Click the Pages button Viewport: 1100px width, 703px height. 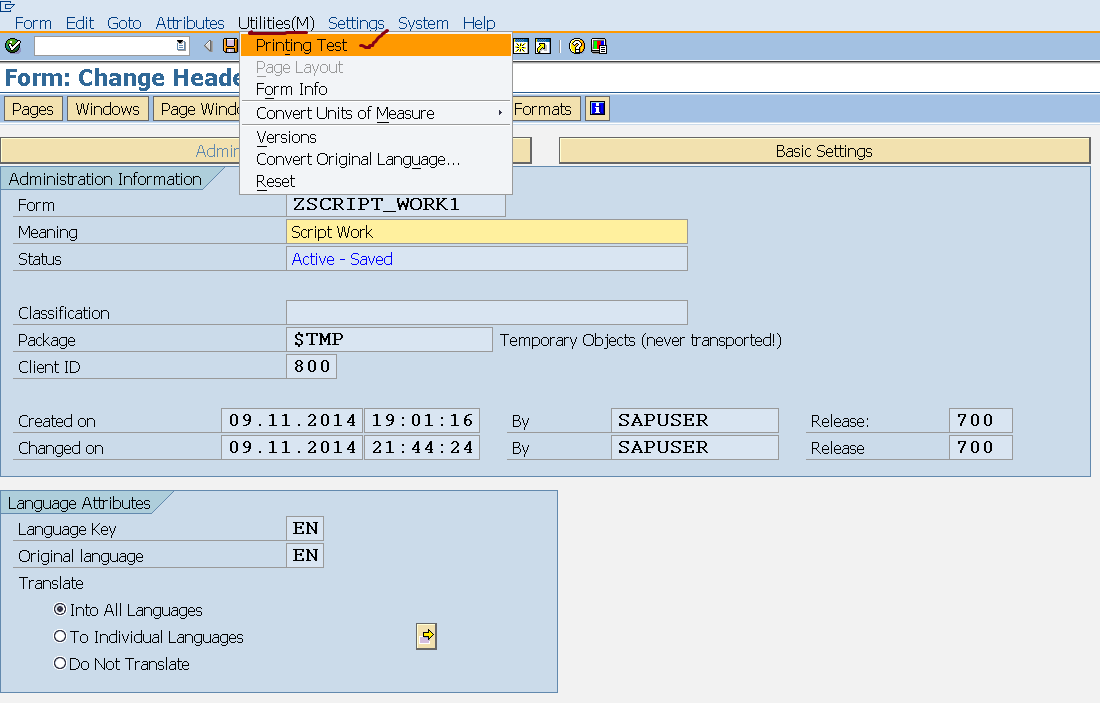33,109
